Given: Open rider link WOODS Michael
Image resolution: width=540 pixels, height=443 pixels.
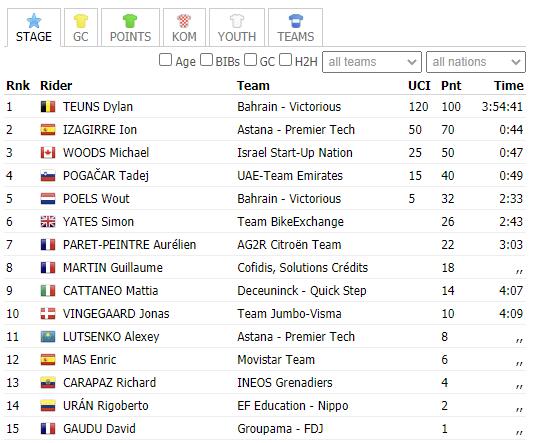Looking at the screenshot, I should [106, 153].
